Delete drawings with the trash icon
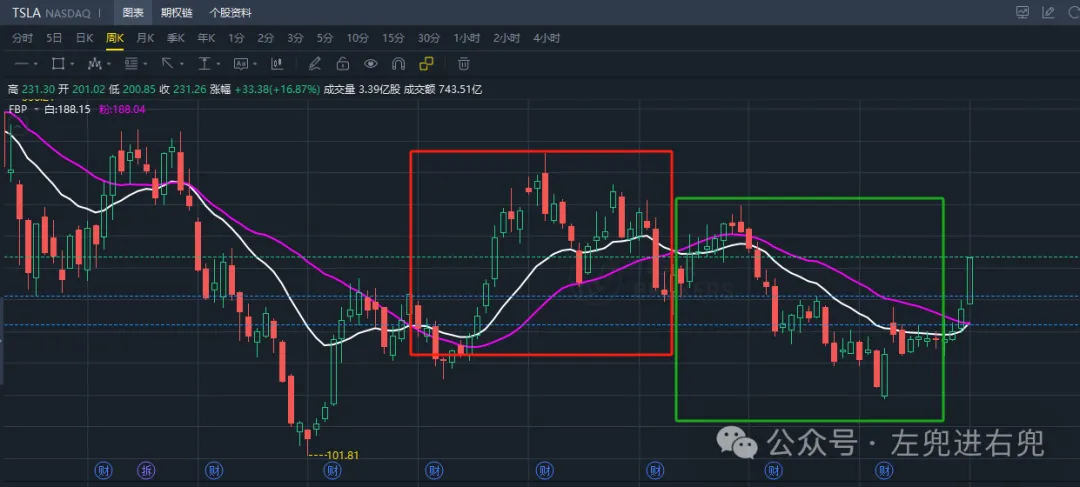 point(464,64)
